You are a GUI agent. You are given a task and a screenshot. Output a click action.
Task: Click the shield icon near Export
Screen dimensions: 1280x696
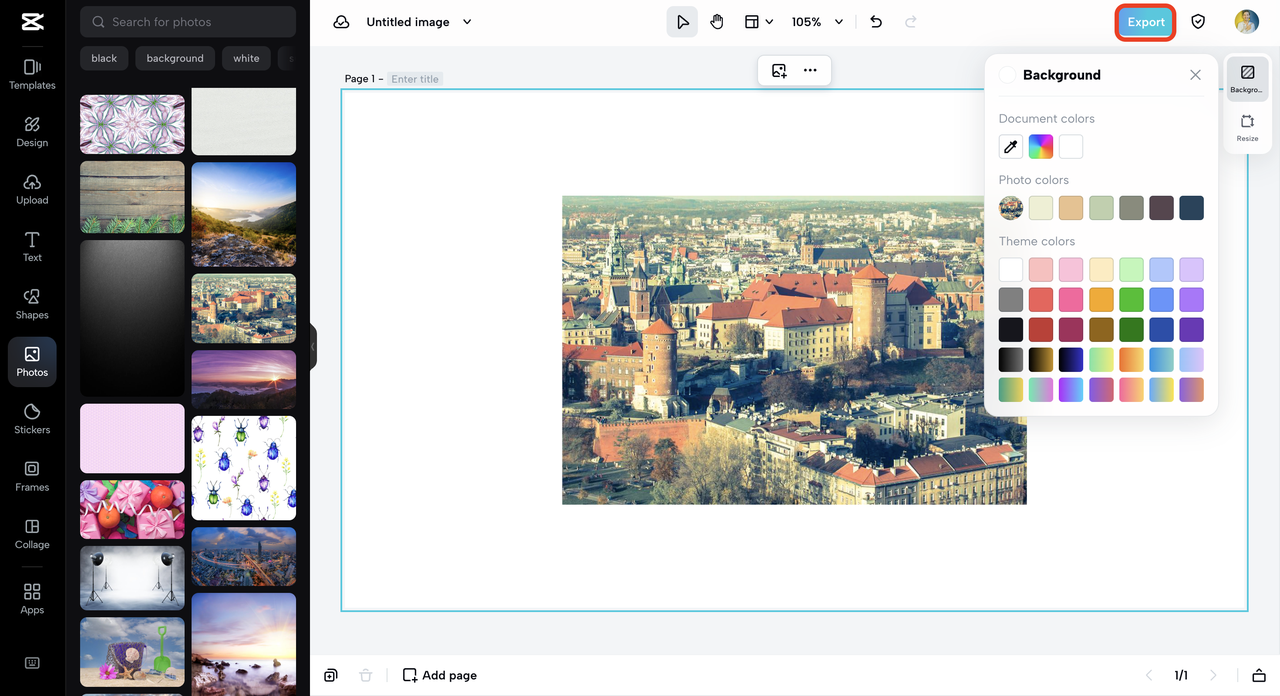pyautogui.click(x=1197, y=22)
